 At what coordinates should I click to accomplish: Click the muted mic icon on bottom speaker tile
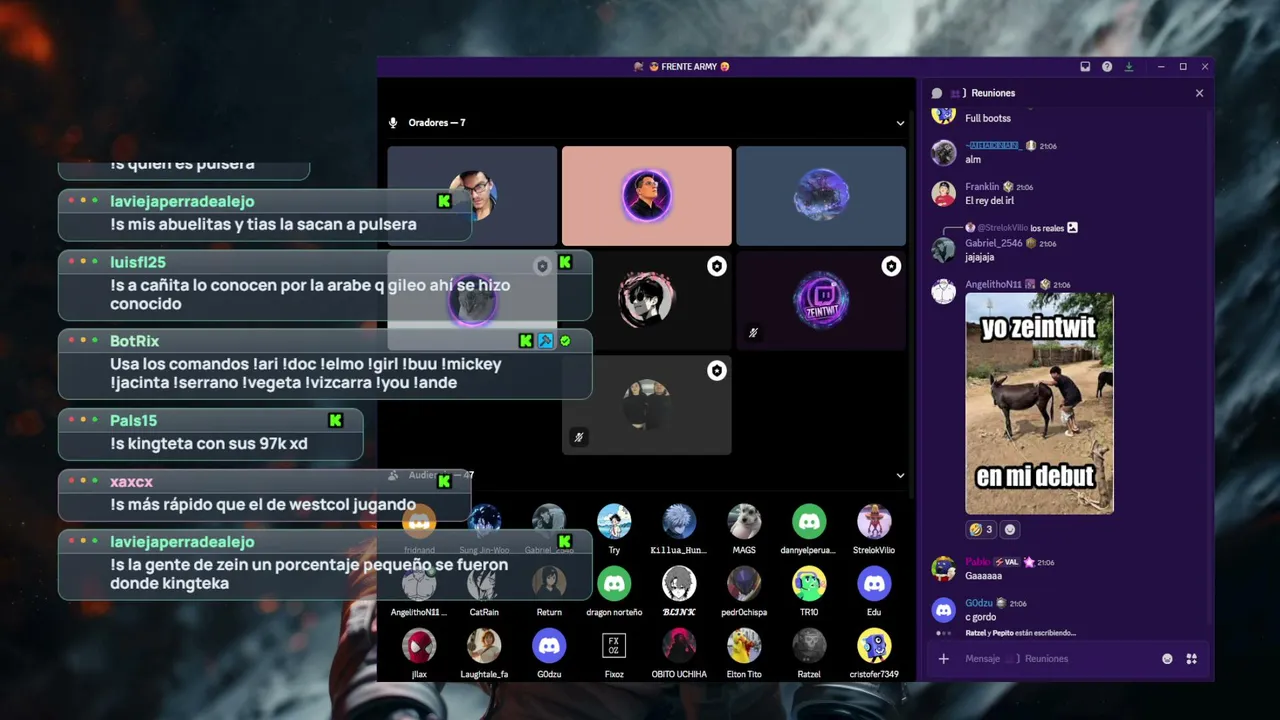[578, 437]
